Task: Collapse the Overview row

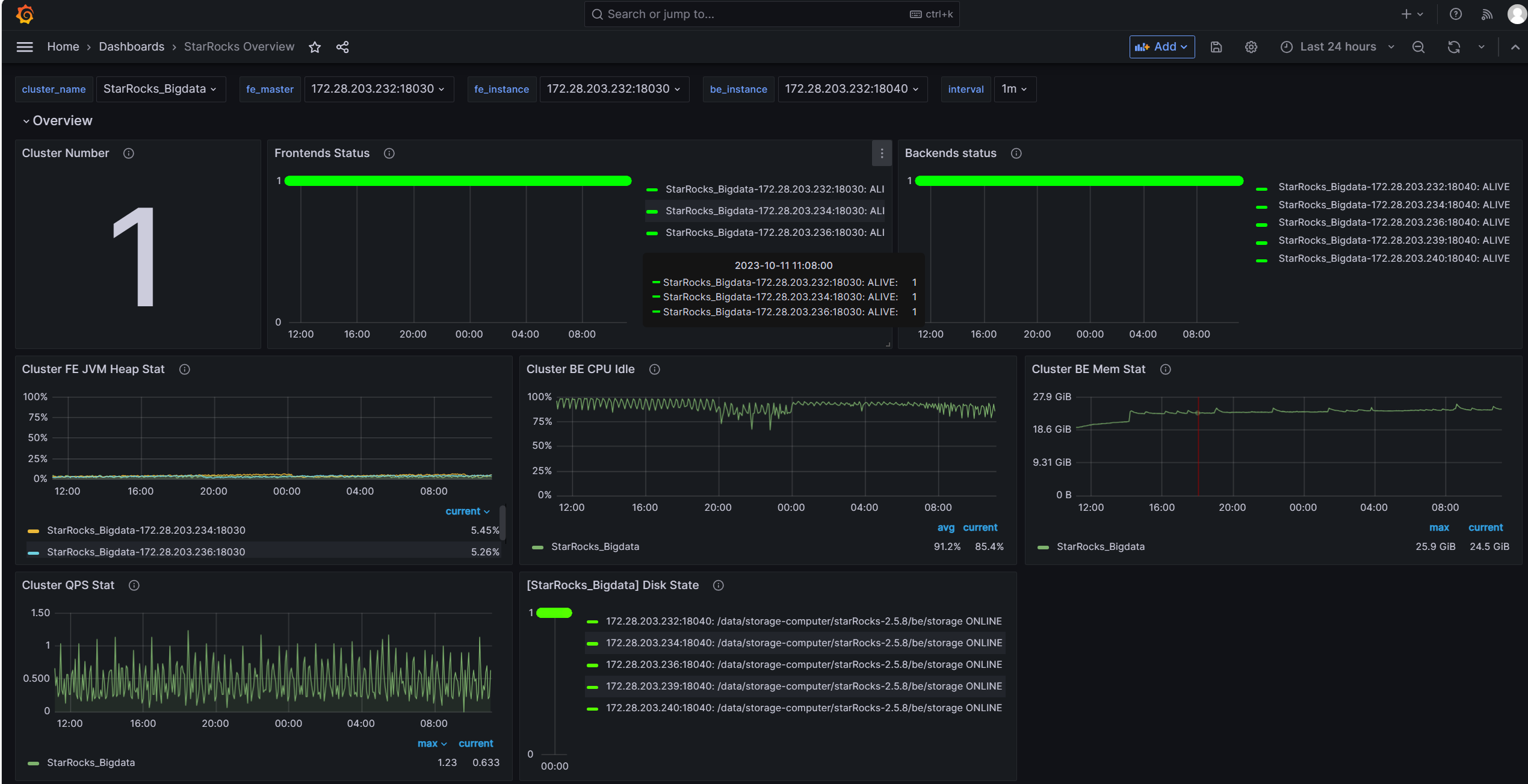Action: (58, 121)
